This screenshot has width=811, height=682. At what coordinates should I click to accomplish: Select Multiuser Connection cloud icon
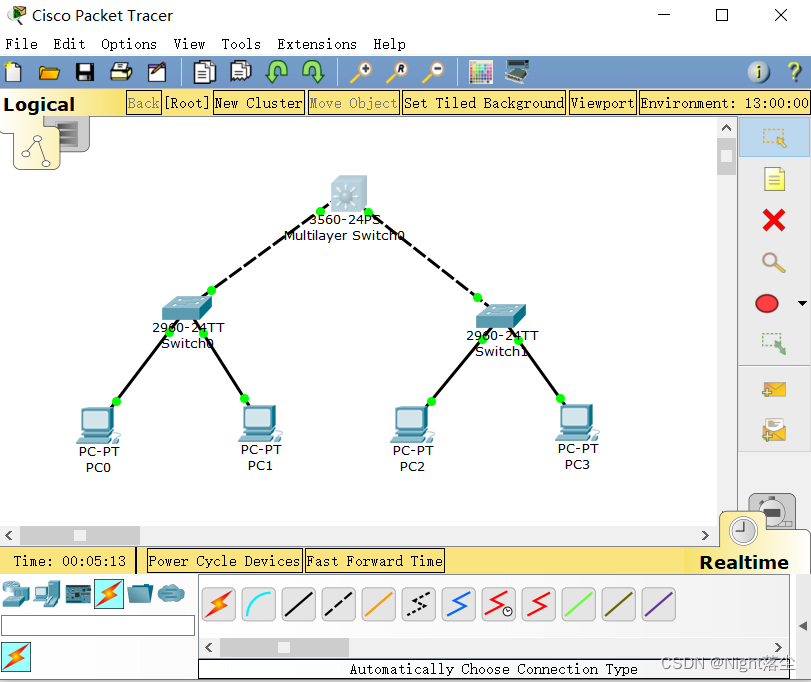pyautogui.click(x=171, y=594)
